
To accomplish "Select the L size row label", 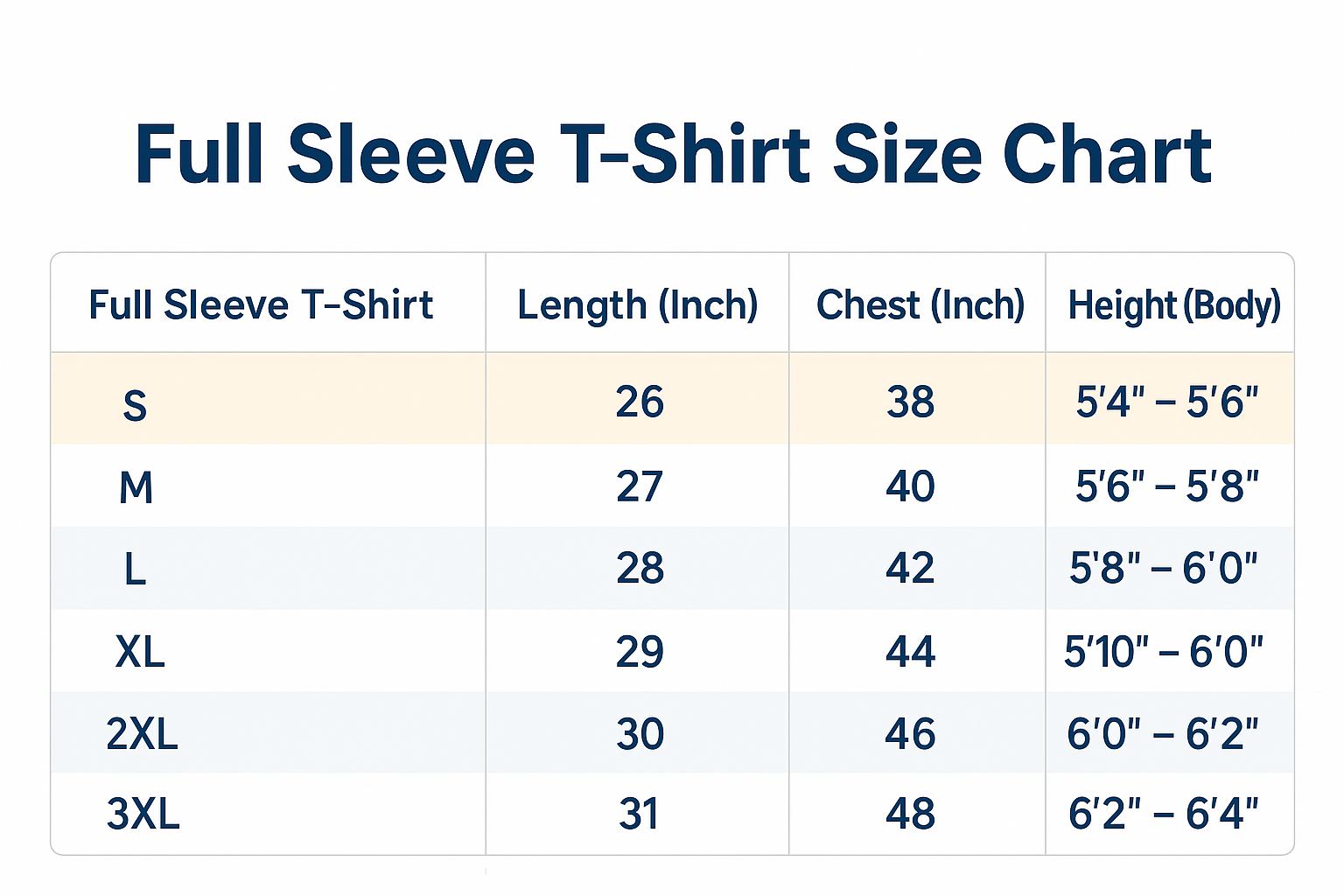I will pos(135,570).
